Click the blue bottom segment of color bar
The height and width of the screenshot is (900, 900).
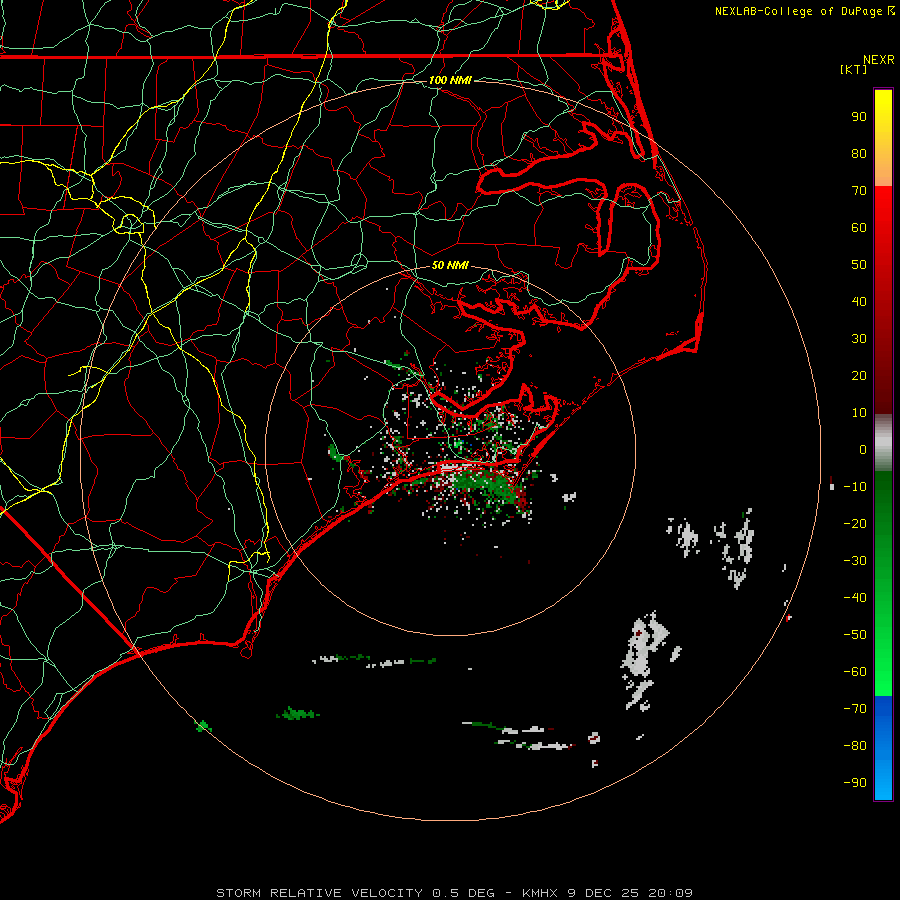point(883,748)
